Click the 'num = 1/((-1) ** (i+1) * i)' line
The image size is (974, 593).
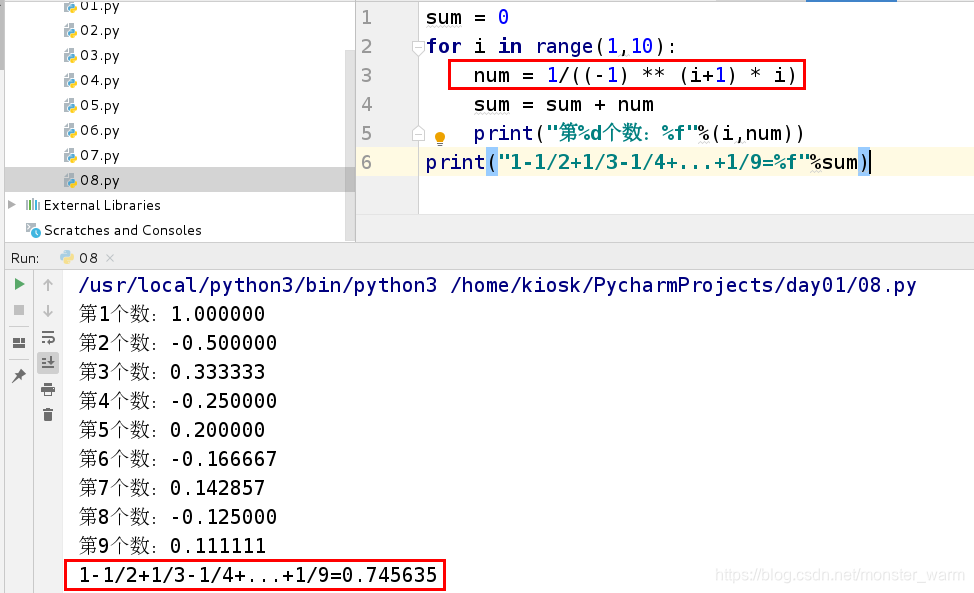[634, 75]
